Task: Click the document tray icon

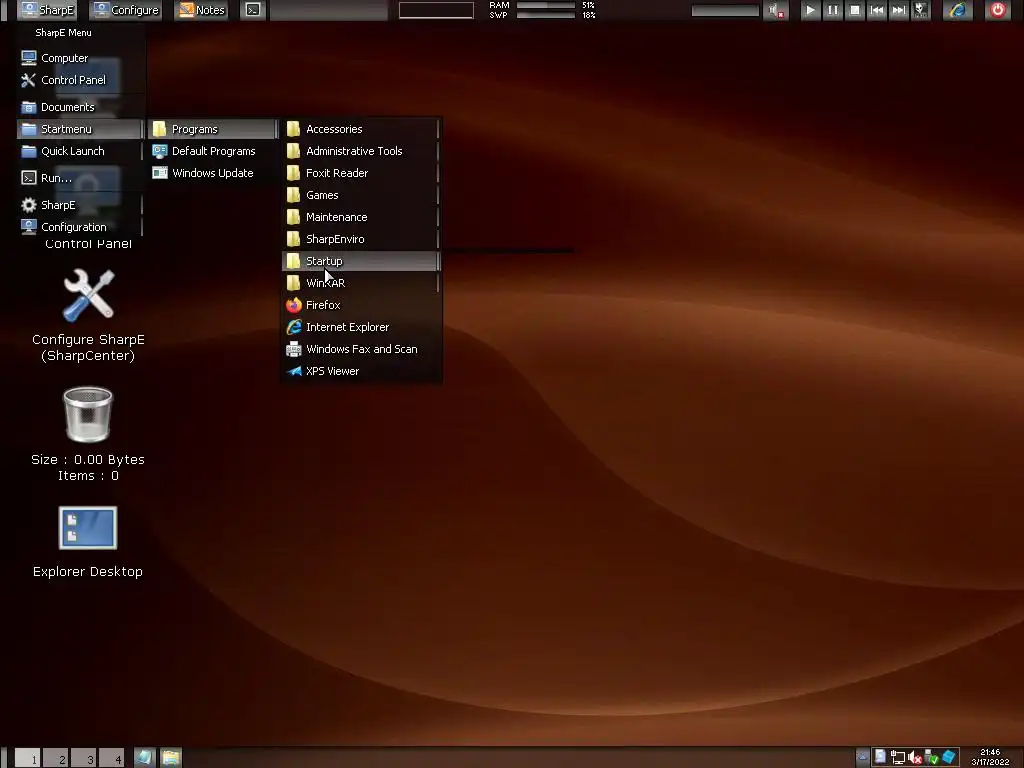Action: tap(880, 757)
